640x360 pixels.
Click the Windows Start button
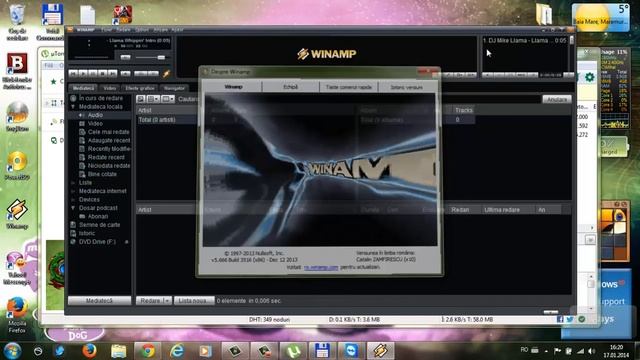tap(12, 351)
